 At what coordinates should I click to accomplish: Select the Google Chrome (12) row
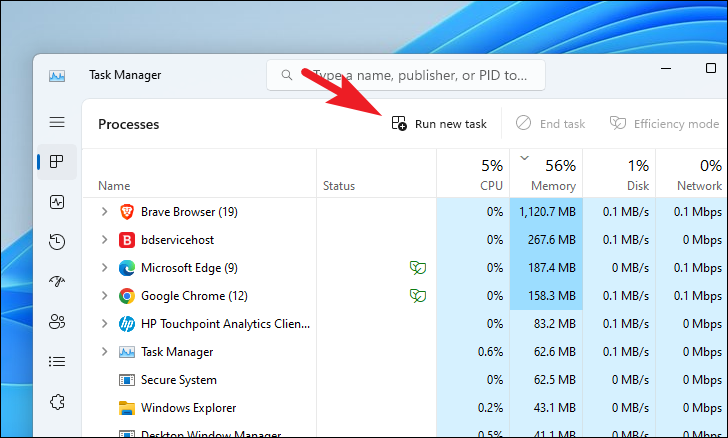pos(405,295)
